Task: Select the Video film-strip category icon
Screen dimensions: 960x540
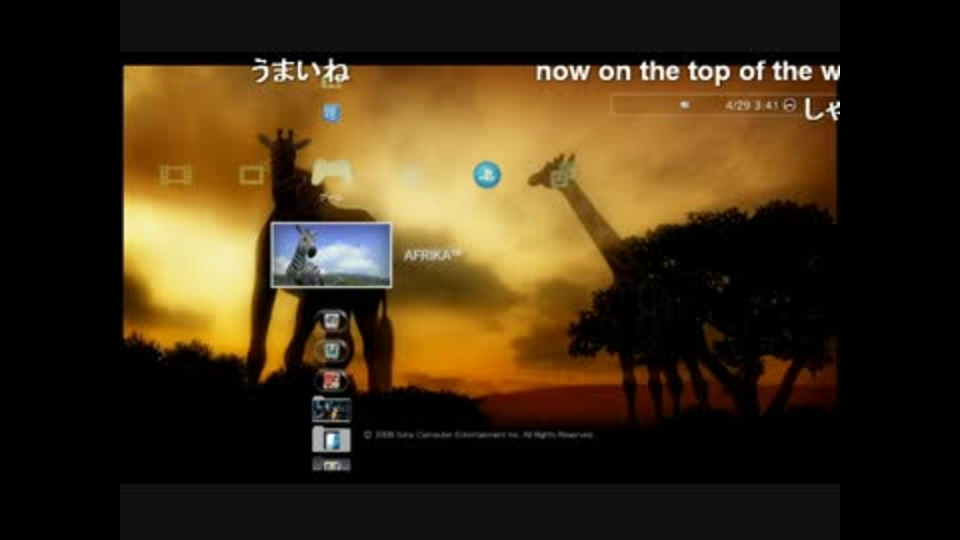Action: coord(176,175)
